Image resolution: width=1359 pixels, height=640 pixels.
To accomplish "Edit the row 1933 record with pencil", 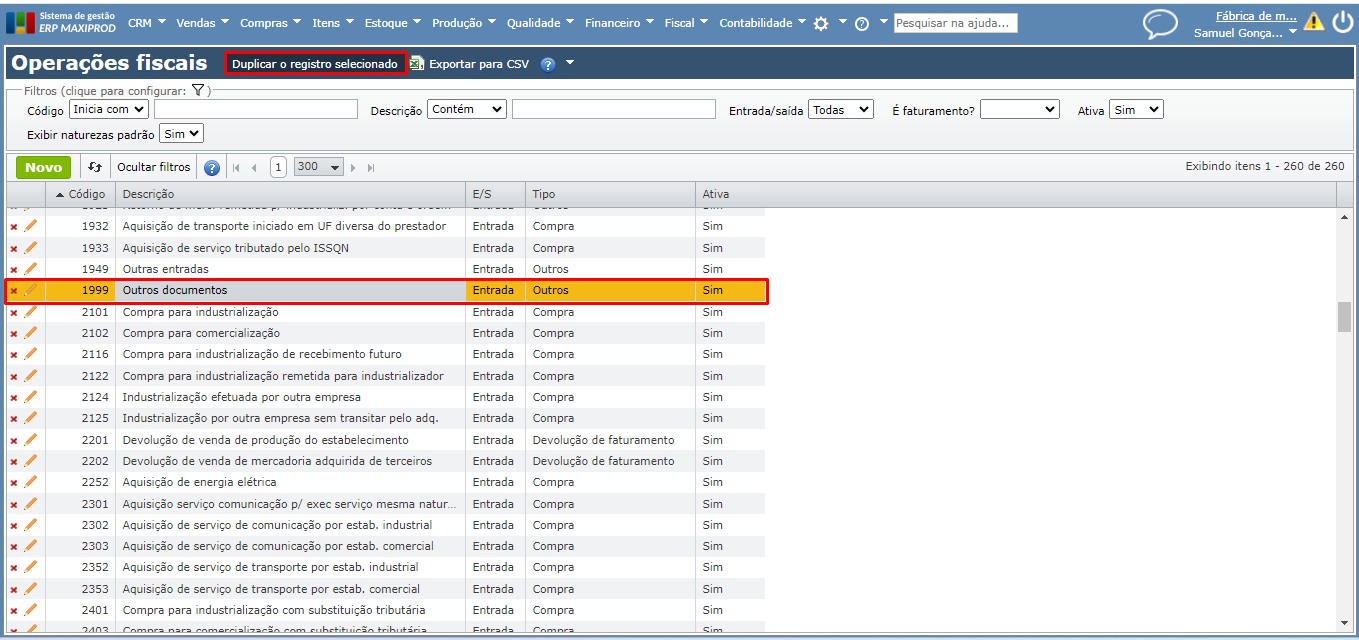I will tap(30, 248).
